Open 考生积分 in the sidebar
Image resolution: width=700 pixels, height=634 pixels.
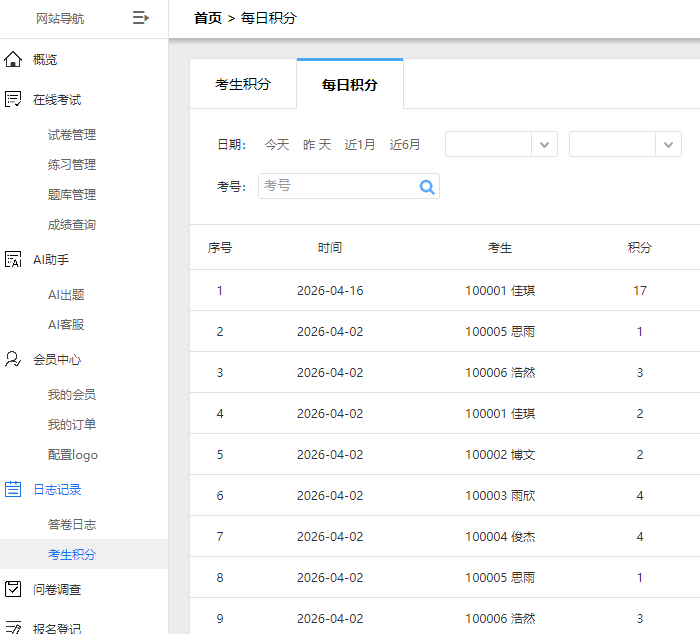coord(72,554)
